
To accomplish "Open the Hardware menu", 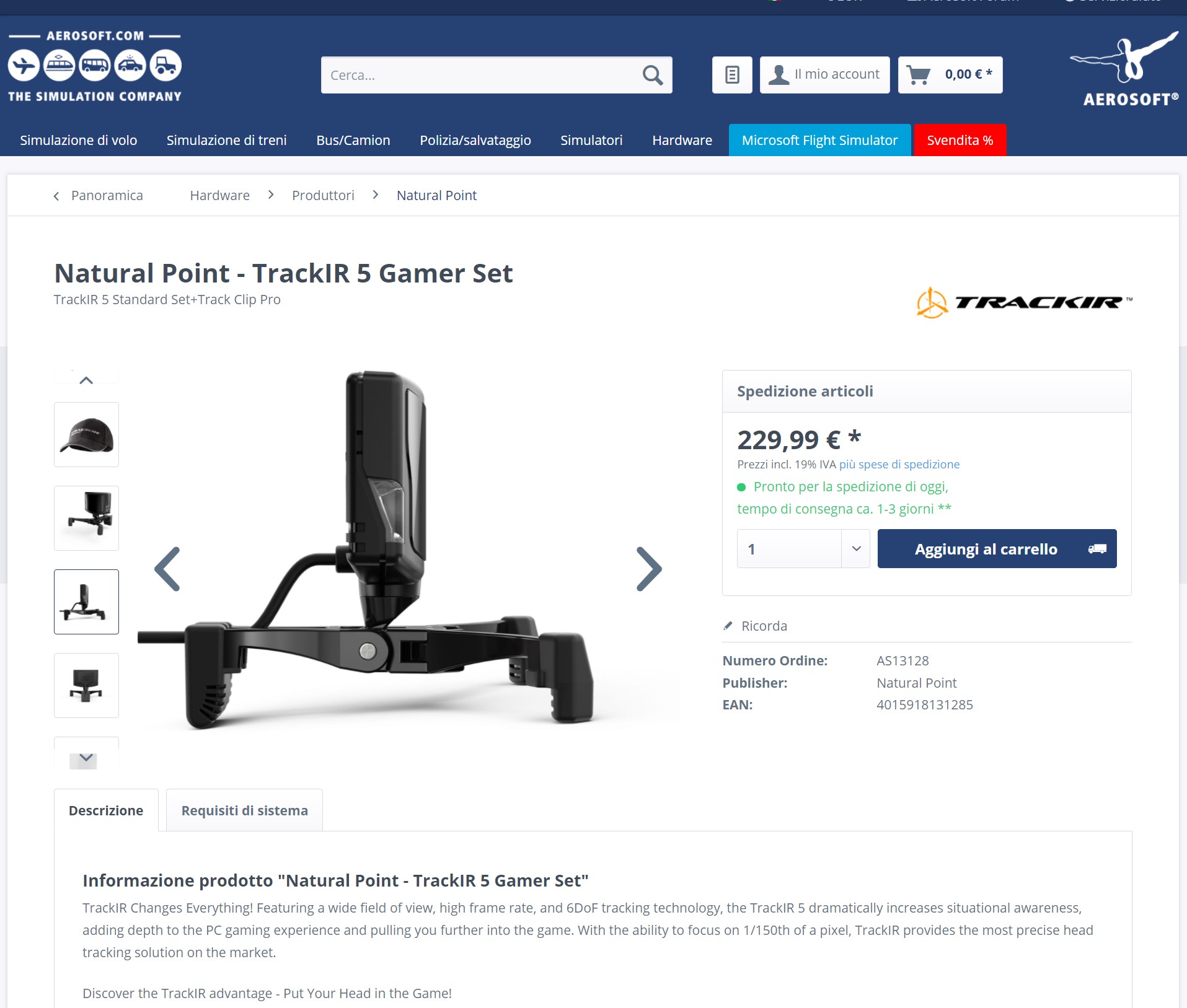I will click(682, 141).
